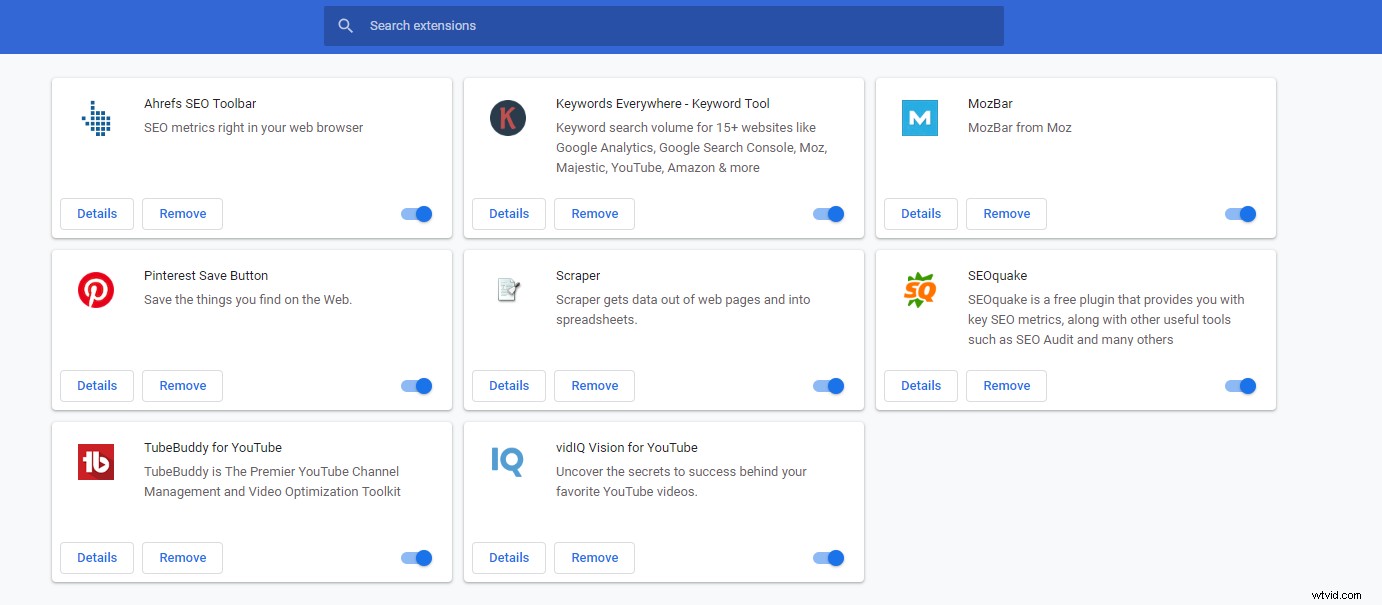Click the TubeBuddy red tb icon
The height and width of the screenshot is (605, 1382).
click(x=96, y=462)
